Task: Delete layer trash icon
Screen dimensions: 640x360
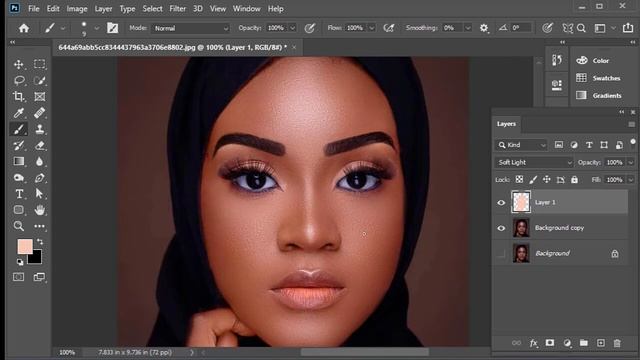Action: (x=617, y=343)
